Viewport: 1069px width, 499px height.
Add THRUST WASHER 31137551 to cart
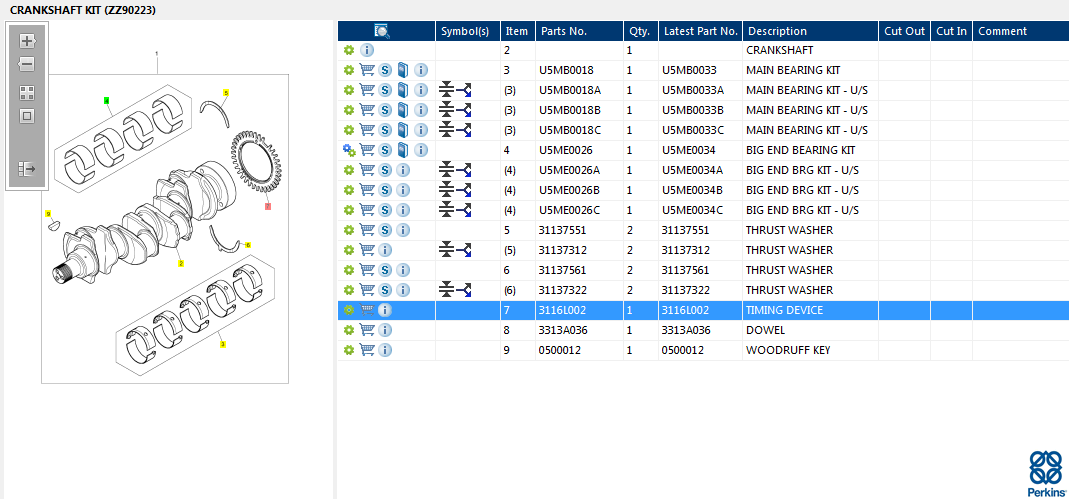click(x=367, y=230)
